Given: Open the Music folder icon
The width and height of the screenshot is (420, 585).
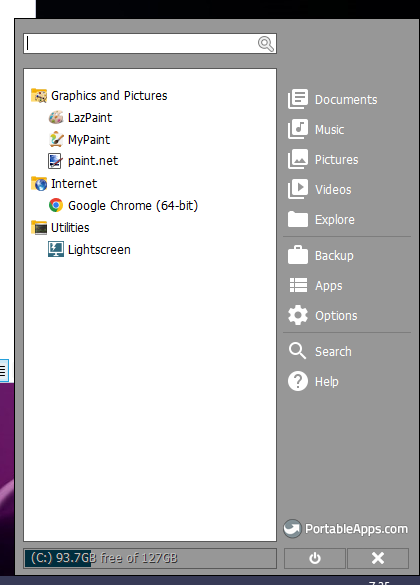Looking at the screenshot, I should point(298,129).
